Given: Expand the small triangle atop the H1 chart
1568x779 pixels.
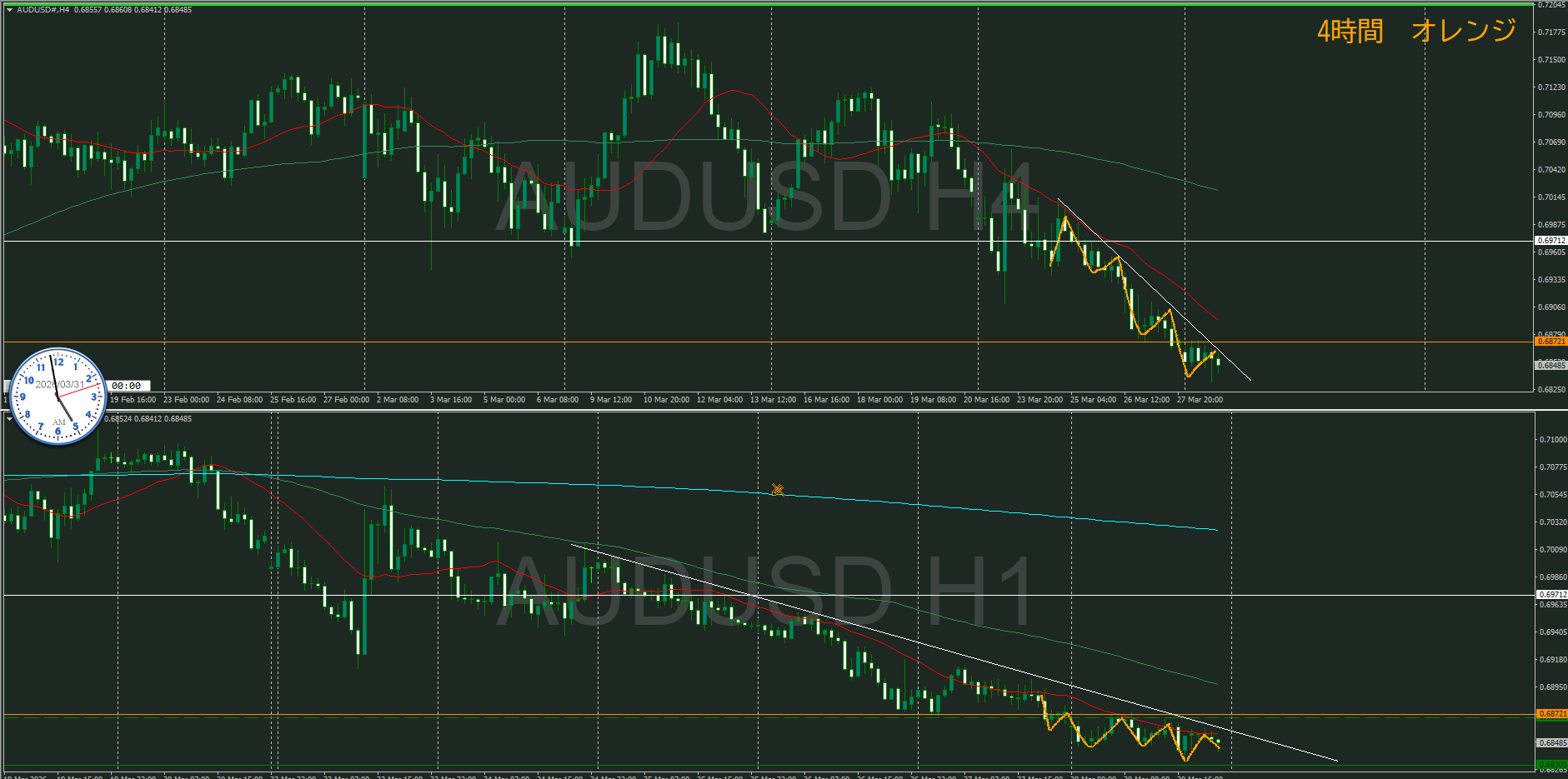Looking at the screenshot, I should (x=9, y=419).
